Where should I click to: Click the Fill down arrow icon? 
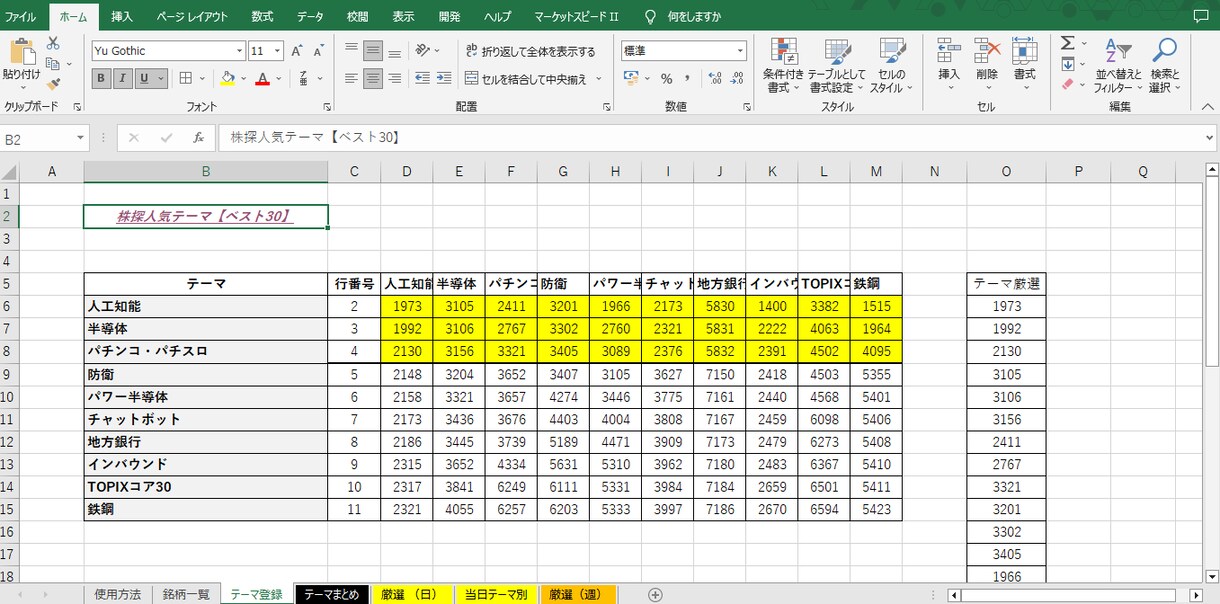1067,64
